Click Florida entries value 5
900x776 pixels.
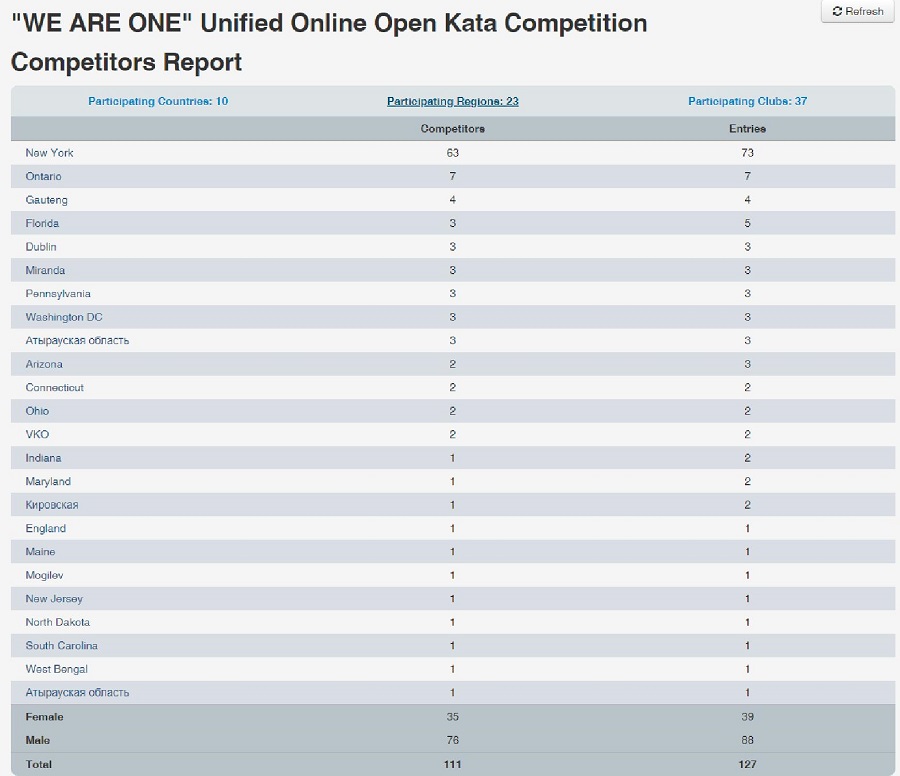click(x=747, y=223)
